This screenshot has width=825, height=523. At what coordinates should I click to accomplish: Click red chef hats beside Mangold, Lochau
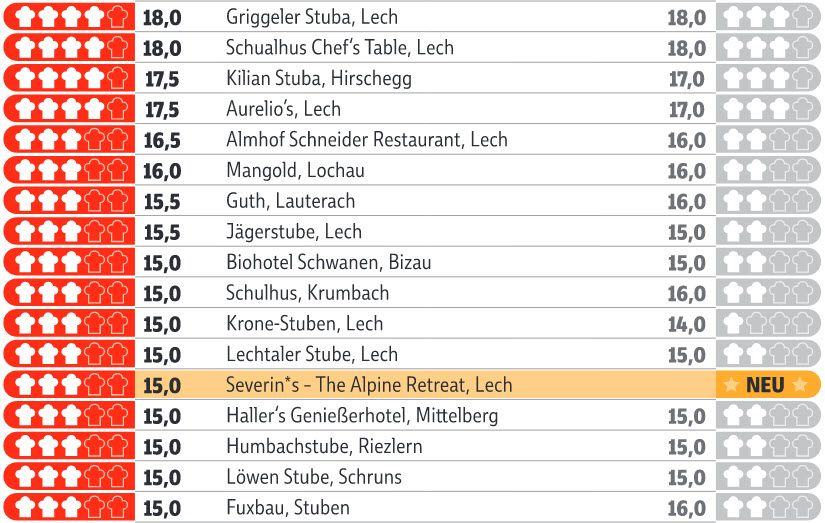[69, 170]
